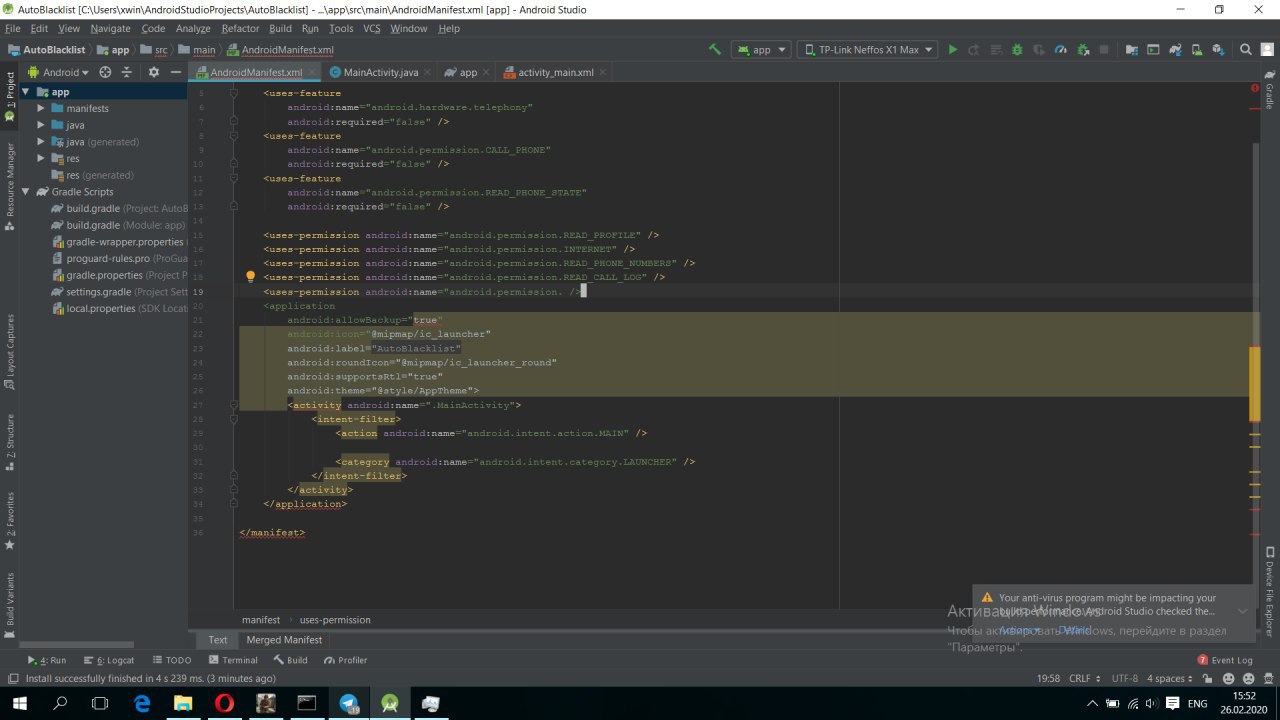The height and width of the screenshot is (720, 1280).
Task: Click Select Opened File target icon
Action: (x=105, y=72)
